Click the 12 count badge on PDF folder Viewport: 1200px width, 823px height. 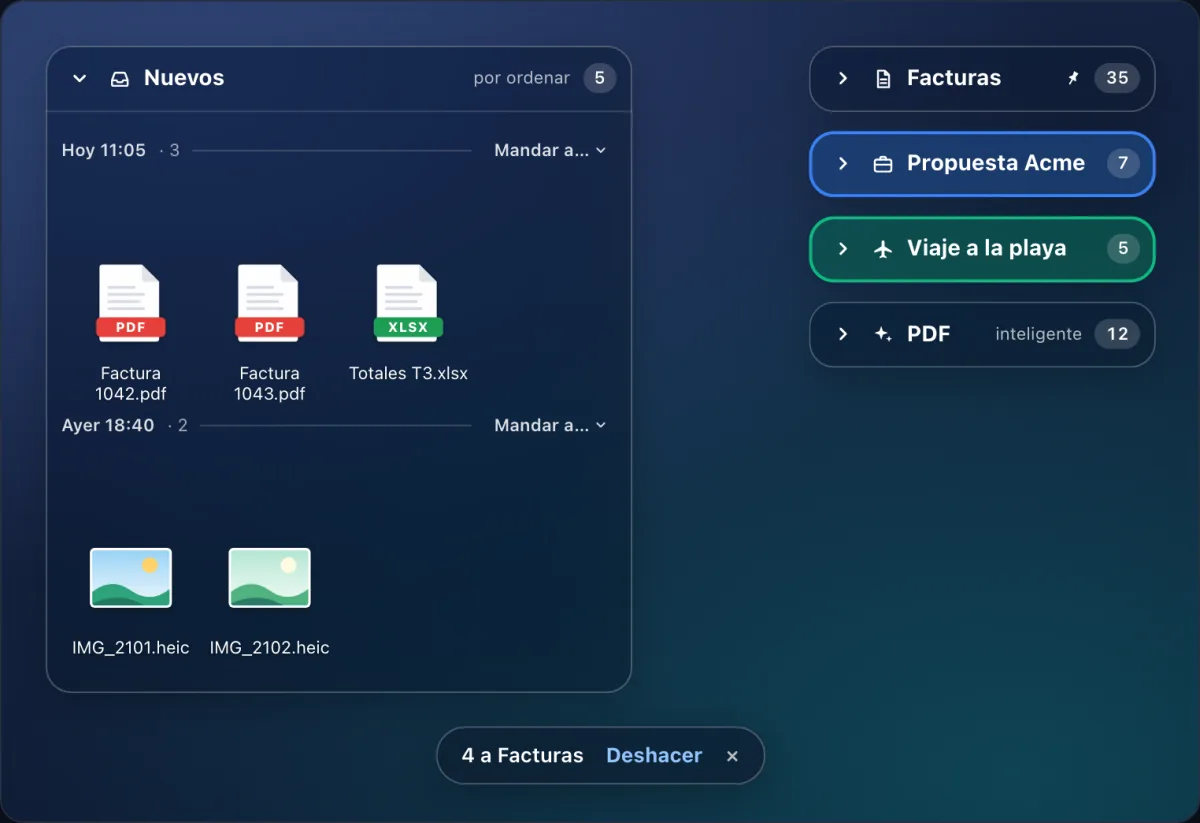click(x=1117, y=334)
